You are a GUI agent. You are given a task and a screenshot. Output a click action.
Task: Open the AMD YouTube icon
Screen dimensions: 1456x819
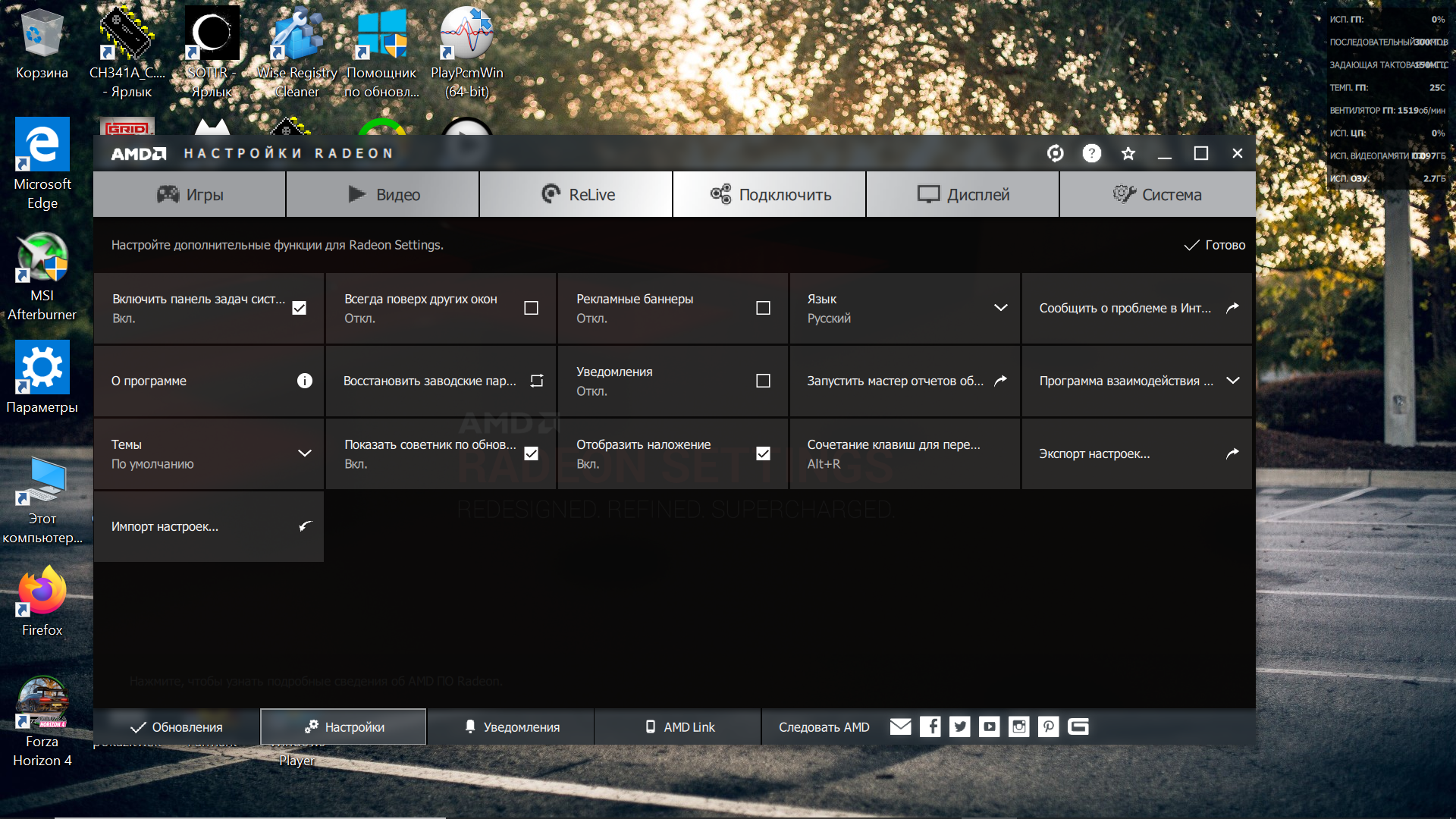pos(989,726)
